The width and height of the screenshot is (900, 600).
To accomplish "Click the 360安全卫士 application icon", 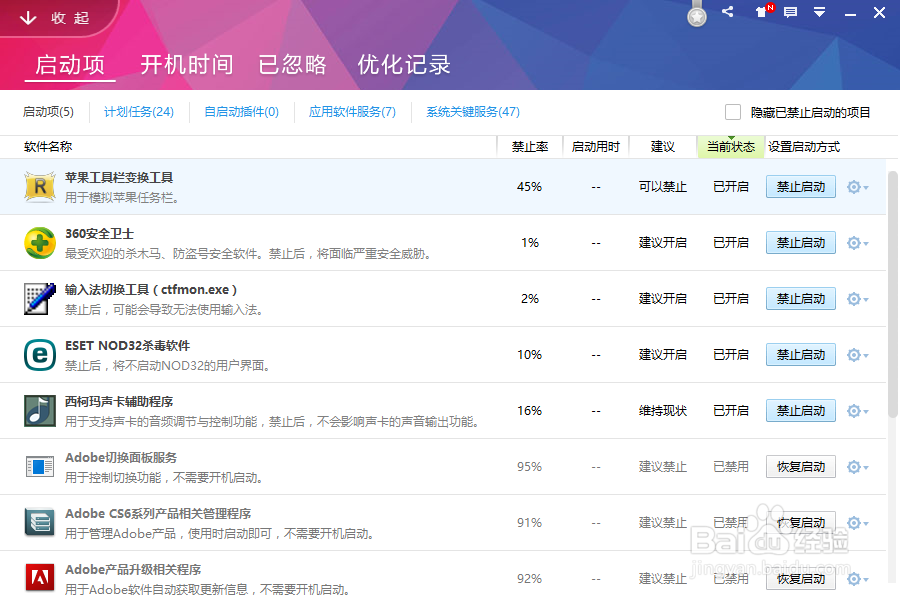I will coord(39,242).
